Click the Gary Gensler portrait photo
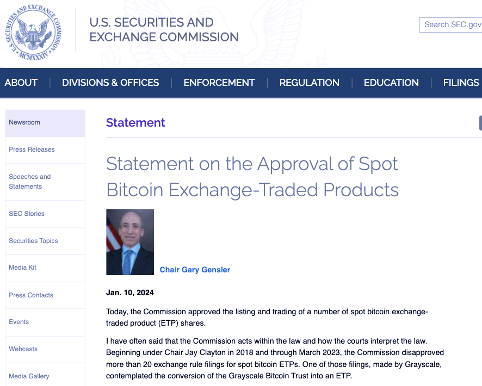 tap(130, 242)
